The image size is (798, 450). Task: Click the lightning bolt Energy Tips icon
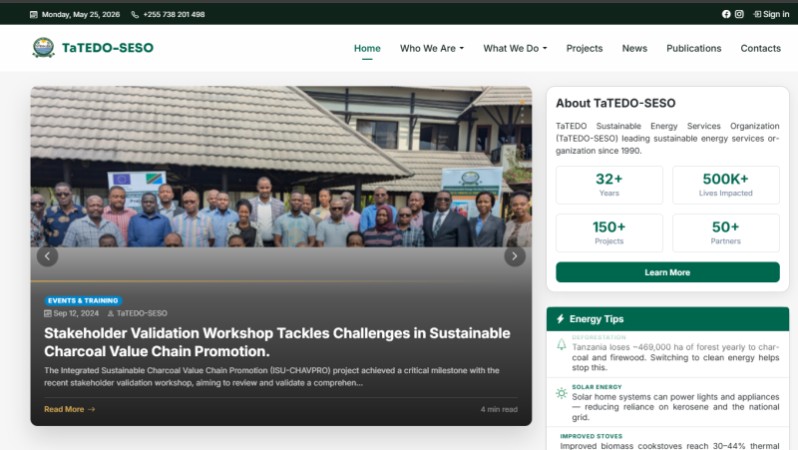point(560,319)
